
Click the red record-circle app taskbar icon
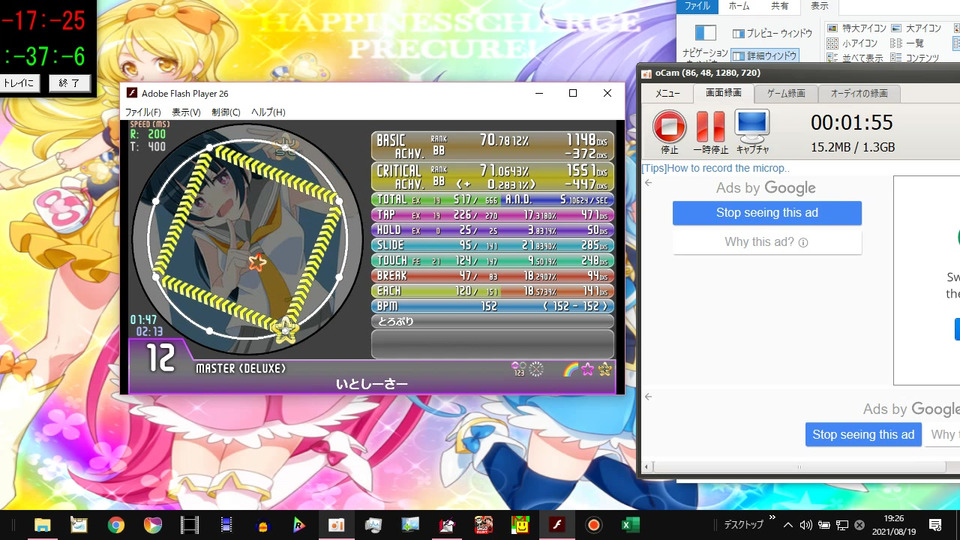coord(593,525)
